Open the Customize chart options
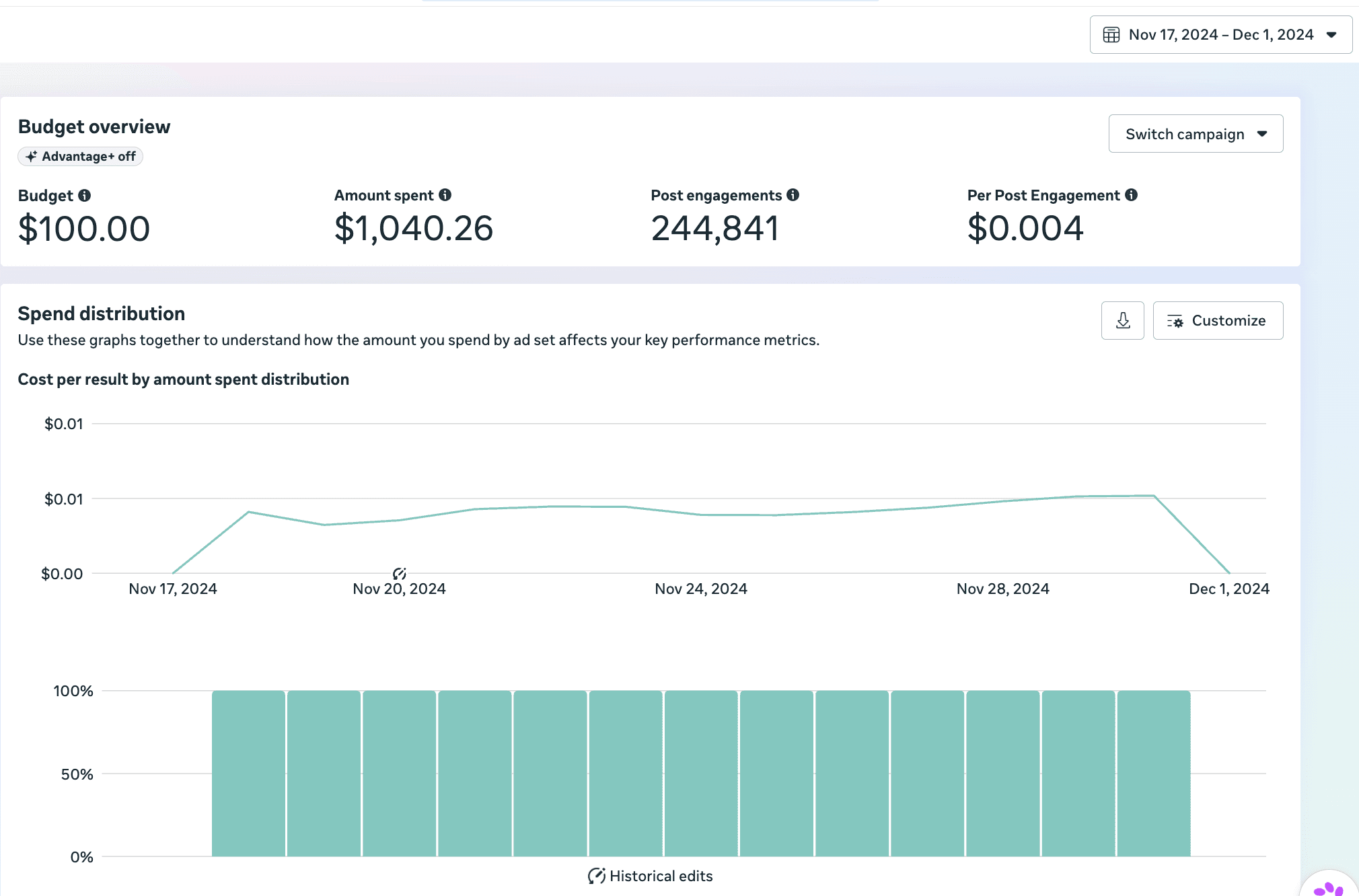 (x=1218, y=321)
